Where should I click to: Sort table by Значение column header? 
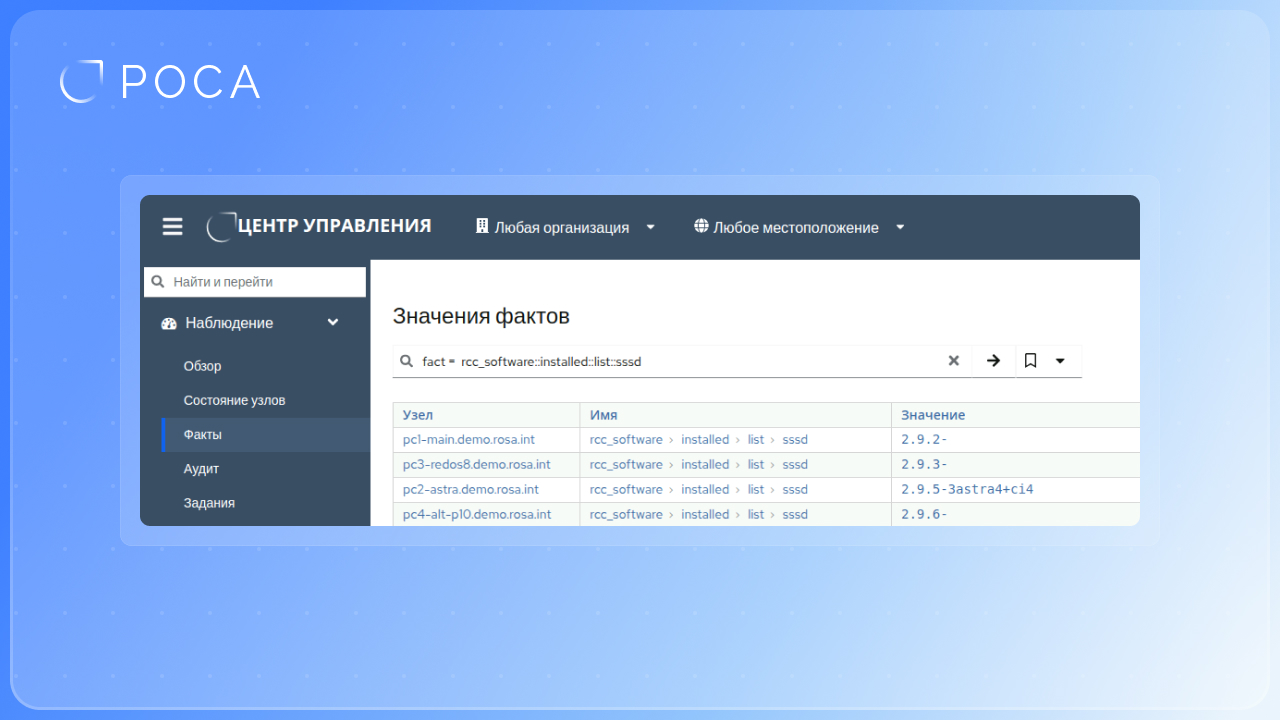933,415
